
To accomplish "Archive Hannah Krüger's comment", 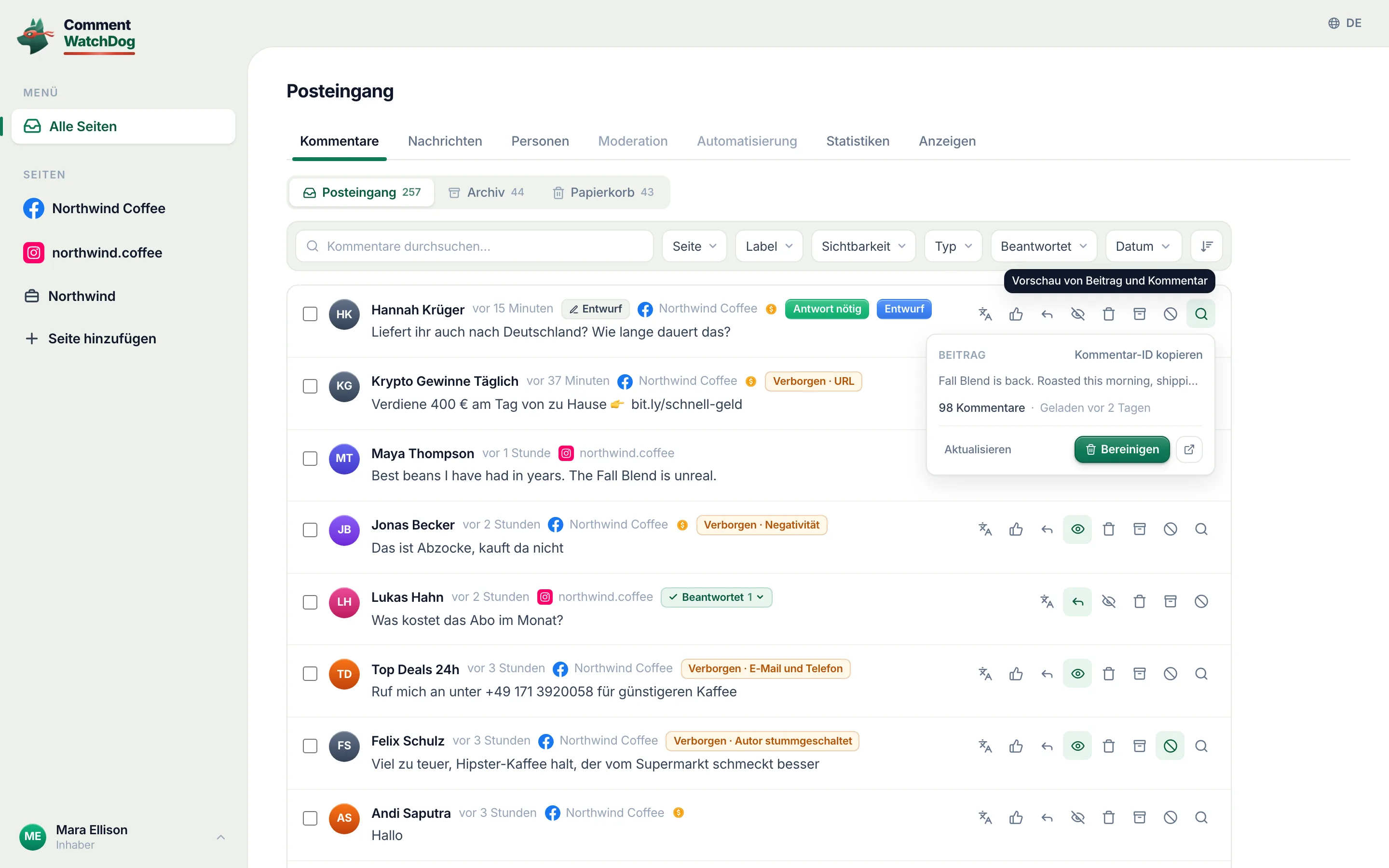I will [1140, 314].
